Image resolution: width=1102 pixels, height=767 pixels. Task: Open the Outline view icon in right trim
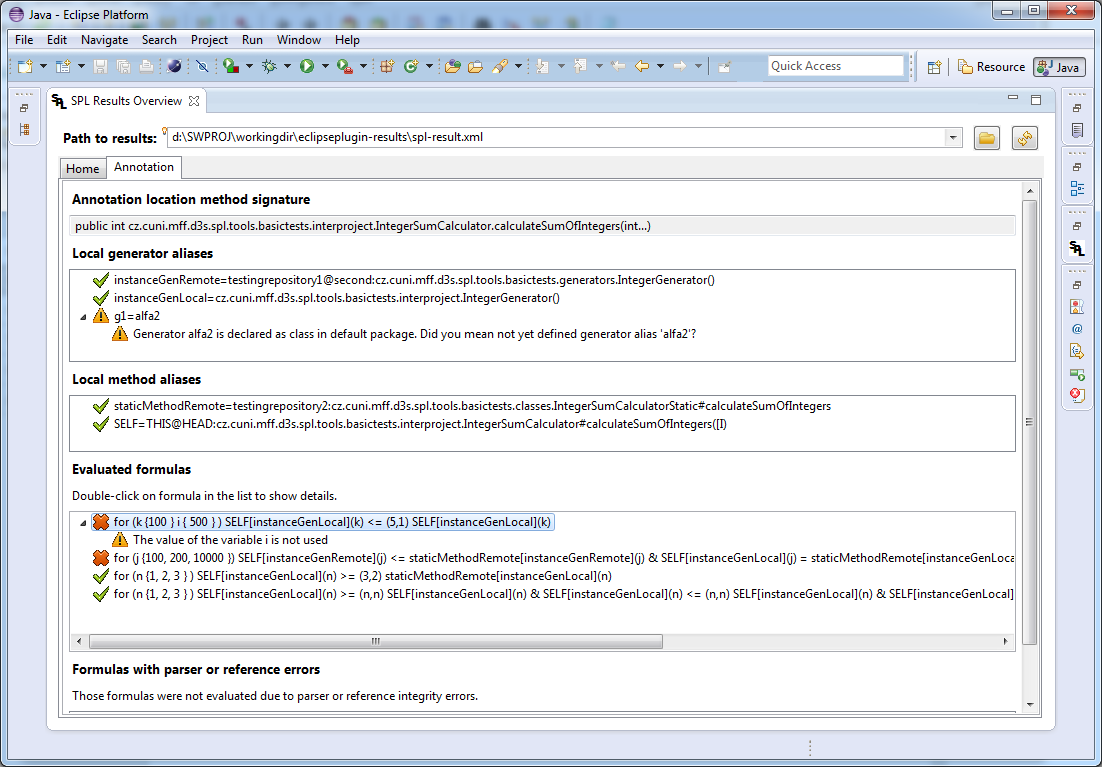pyautogui.click(x=1077, y=188)
